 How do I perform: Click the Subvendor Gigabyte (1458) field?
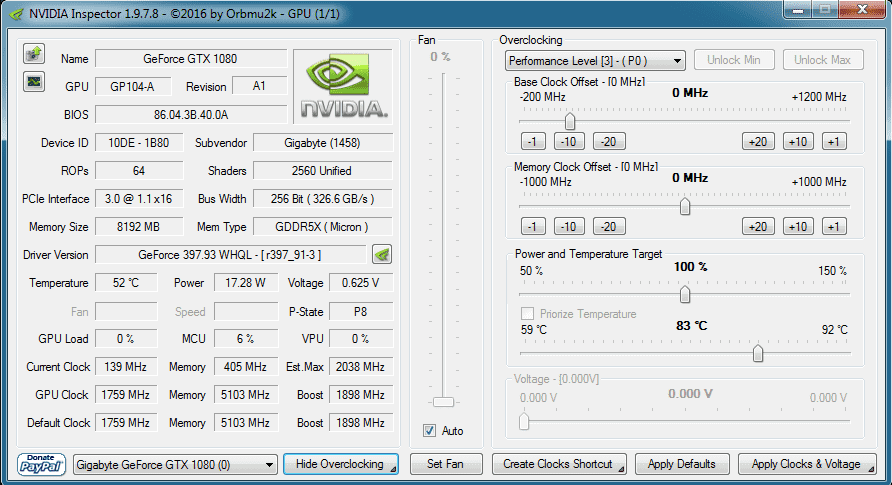click(323, 143)
